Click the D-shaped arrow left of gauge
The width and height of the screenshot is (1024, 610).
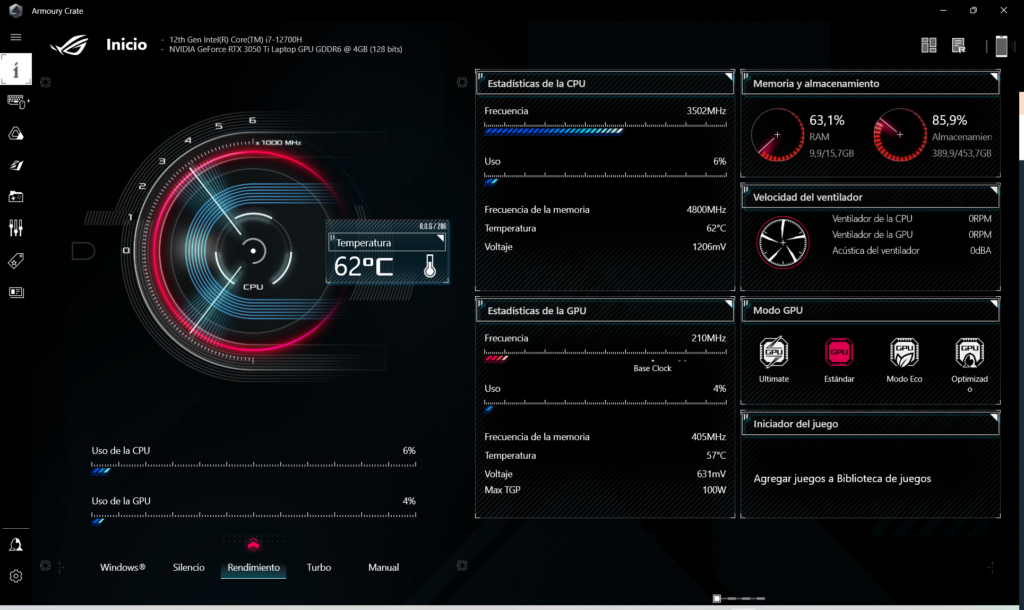click(x=83, y=251)
